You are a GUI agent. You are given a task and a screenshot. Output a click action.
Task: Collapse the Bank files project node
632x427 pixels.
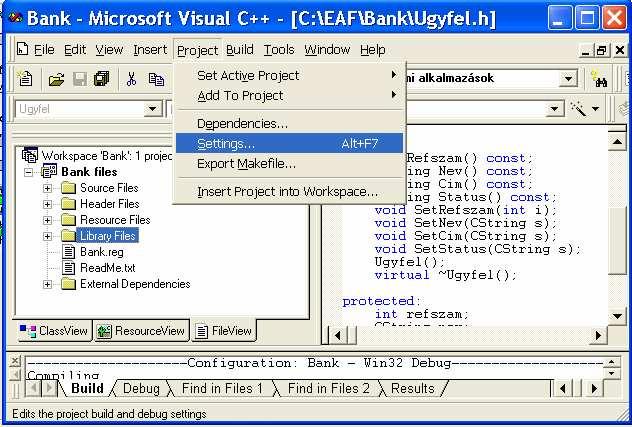pos(28,172)
